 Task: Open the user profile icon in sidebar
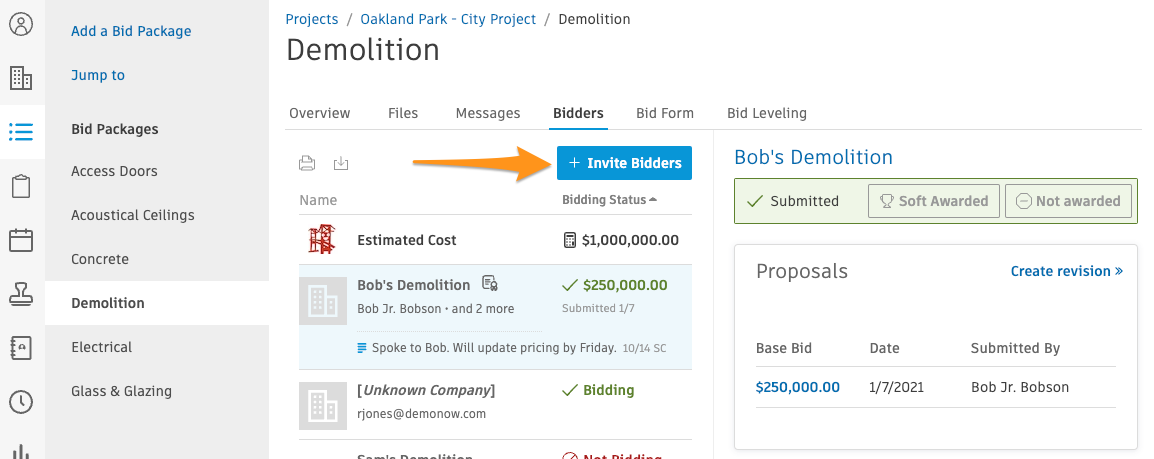(21, 24)
